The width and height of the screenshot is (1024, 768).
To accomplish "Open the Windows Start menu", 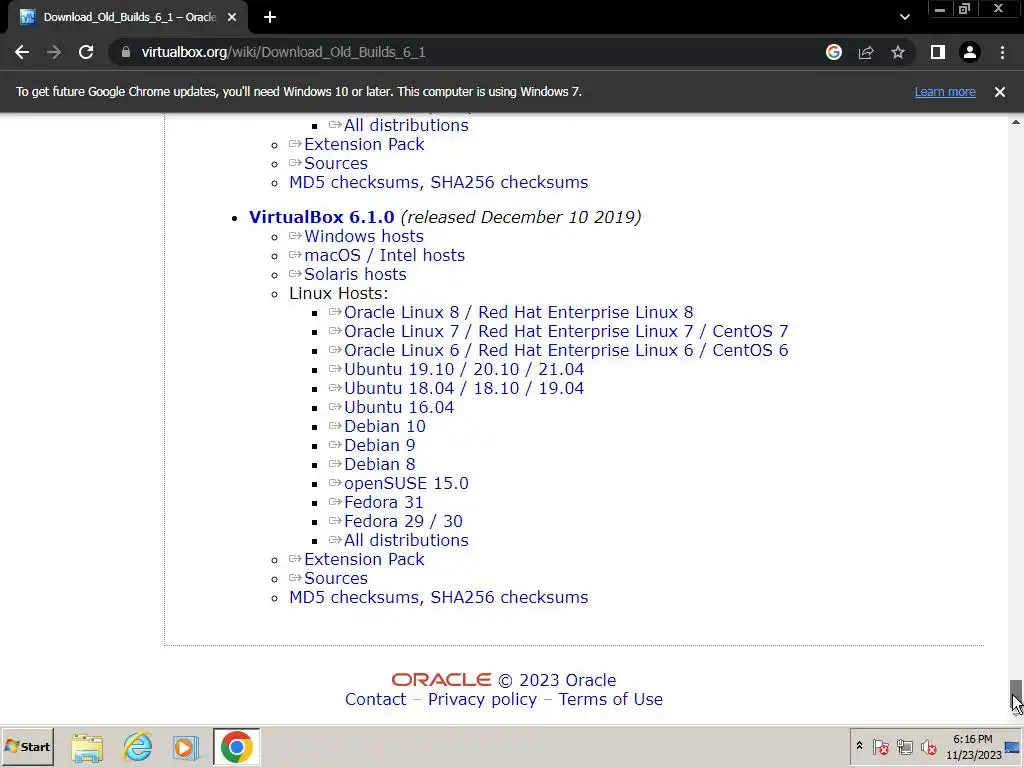I will click(27, 746).
